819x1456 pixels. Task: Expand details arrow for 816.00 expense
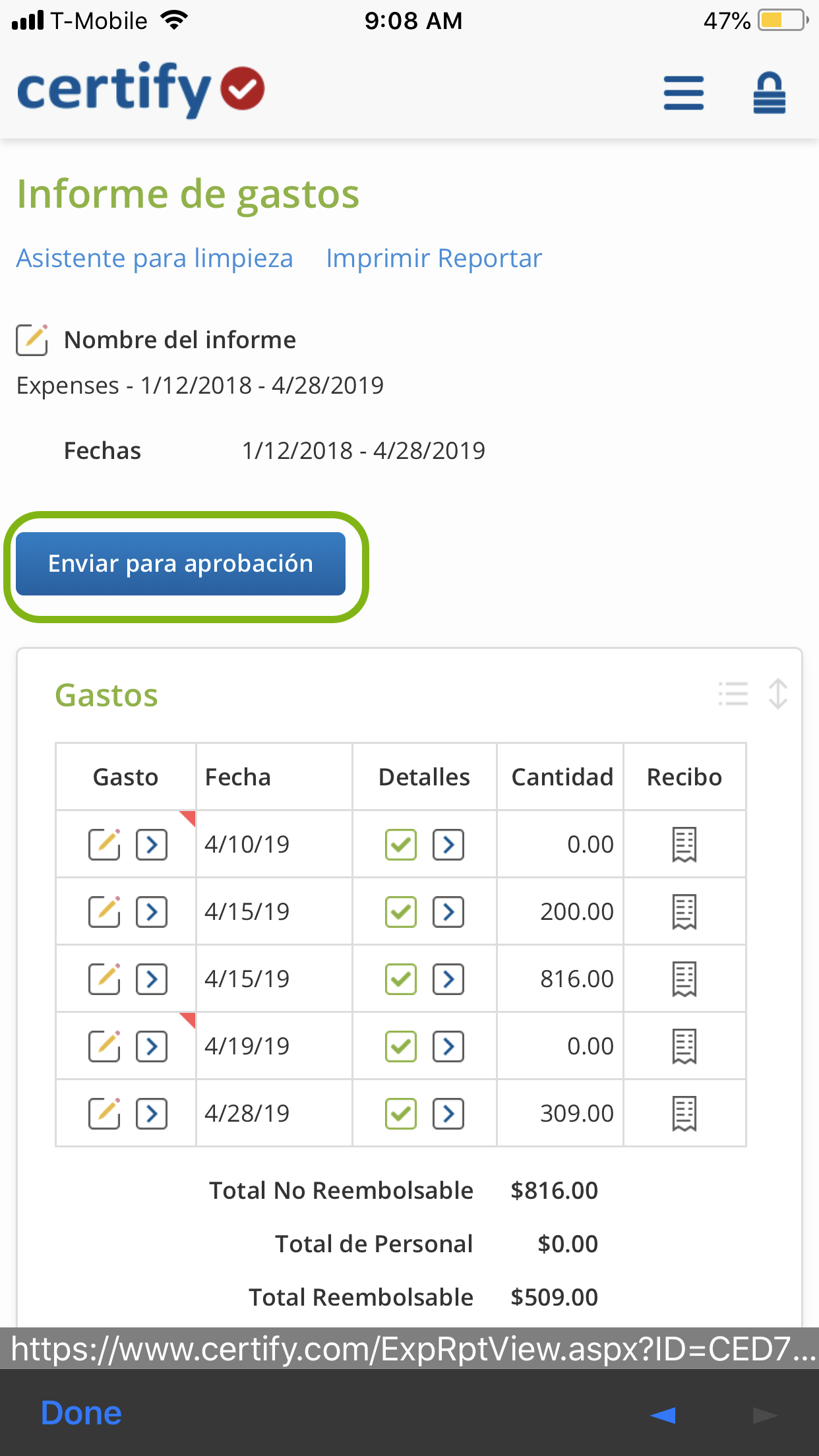(x=448, y=979)
